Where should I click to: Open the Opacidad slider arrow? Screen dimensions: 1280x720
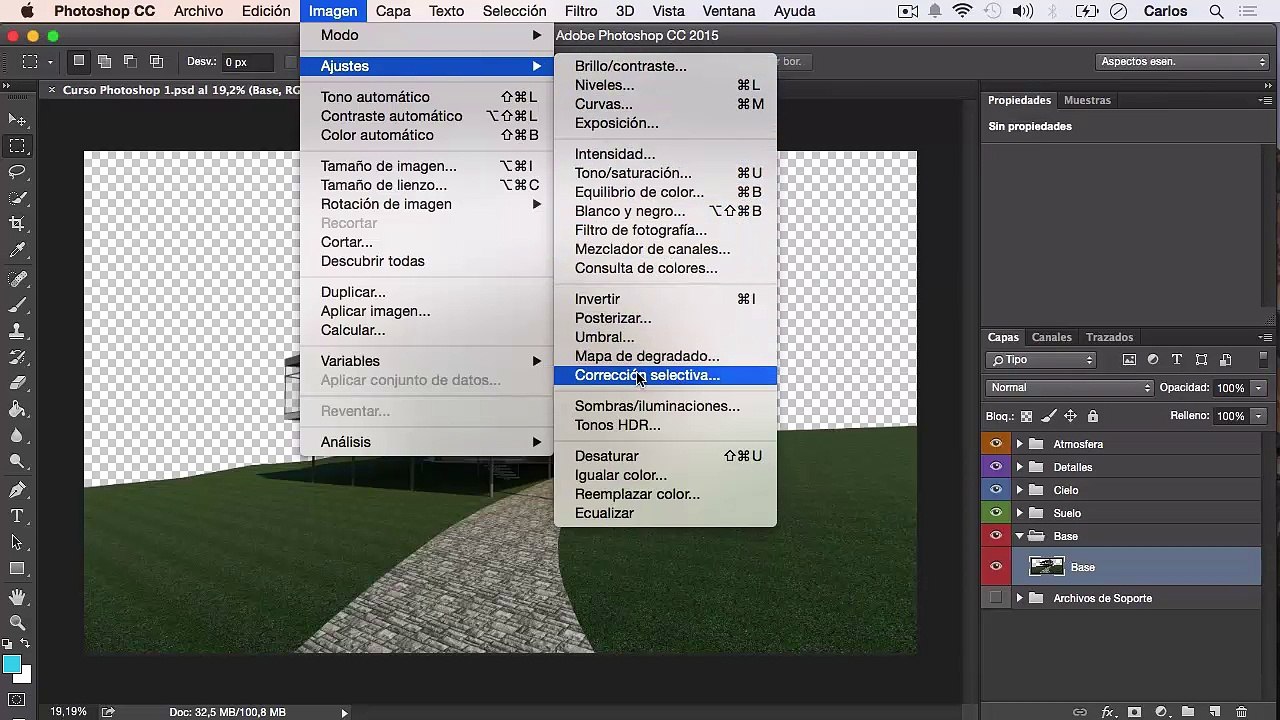point(1259,388)
